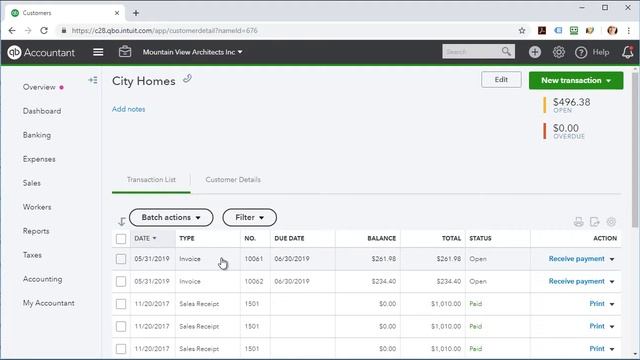
Task: Close the Customers browser tab
Action: (117, 13)
